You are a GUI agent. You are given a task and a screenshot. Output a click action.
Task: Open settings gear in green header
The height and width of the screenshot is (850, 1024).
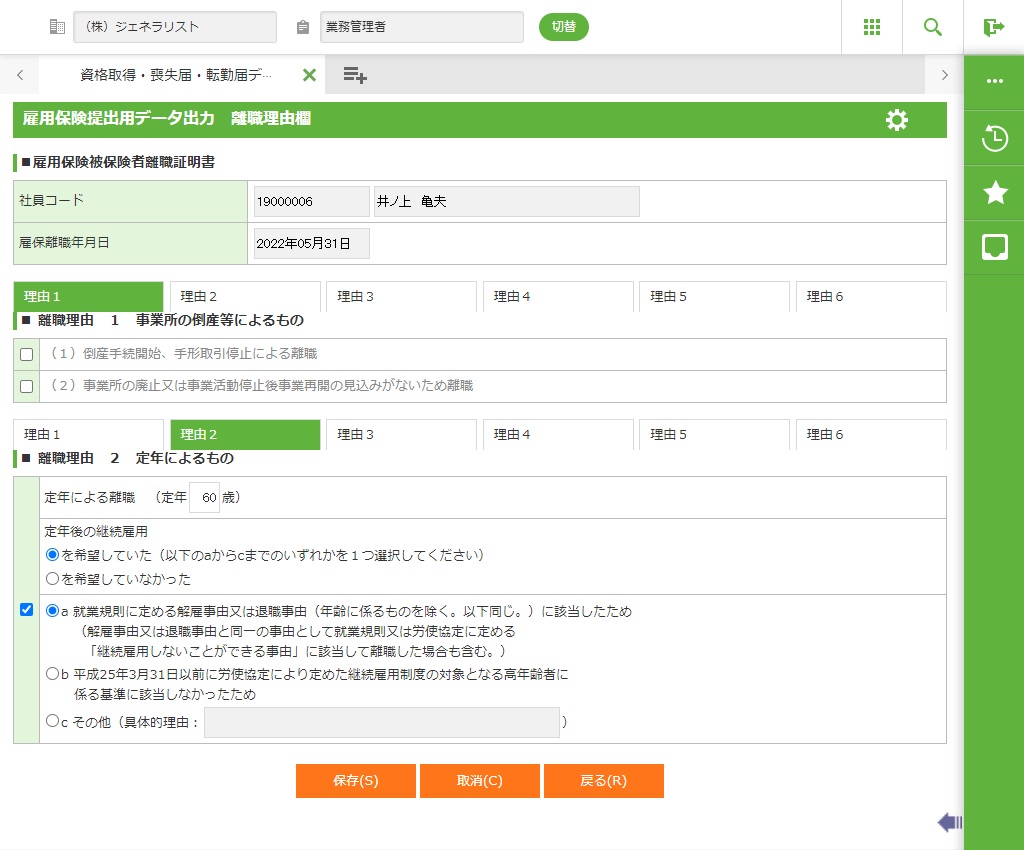(897, 120)
